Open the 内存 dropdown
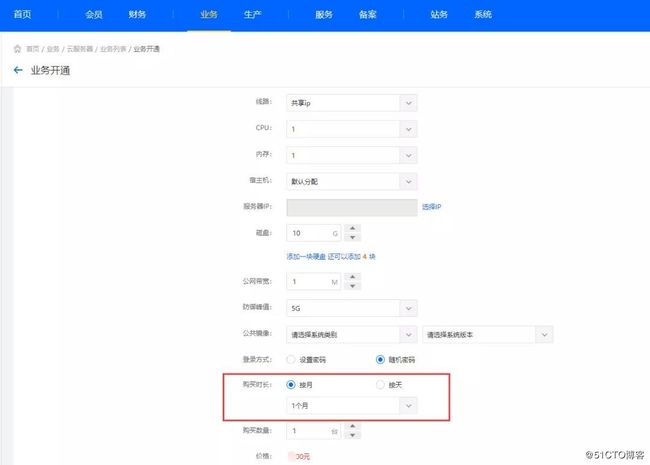 [352, 155]
